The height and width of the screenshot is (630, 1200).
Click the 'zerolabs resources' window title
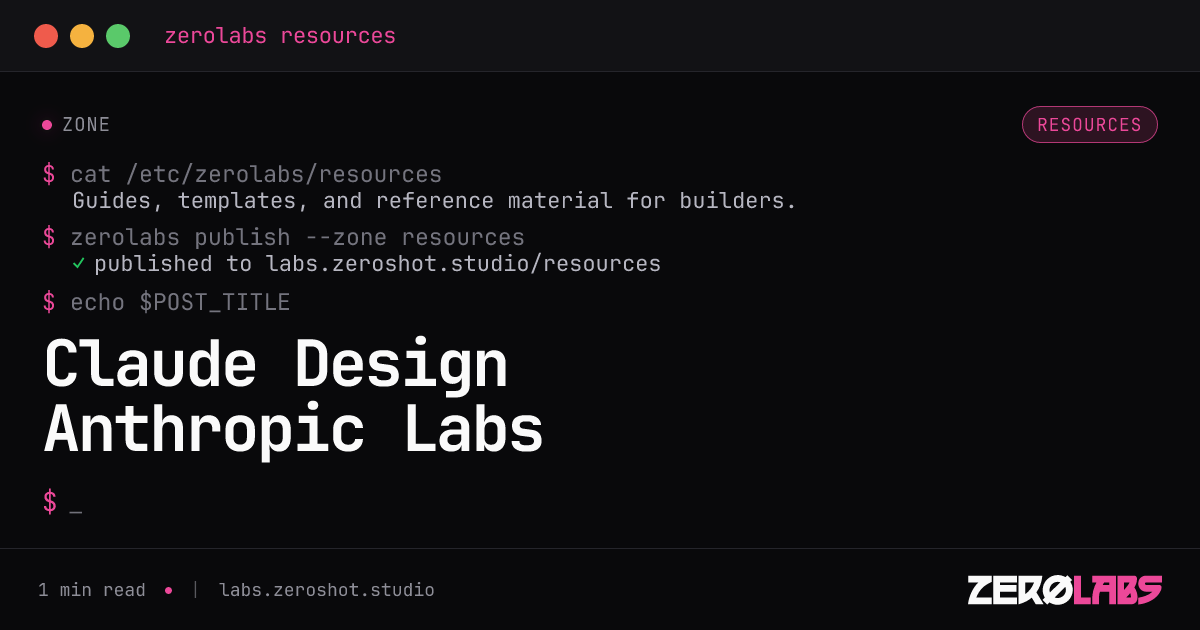280,36
